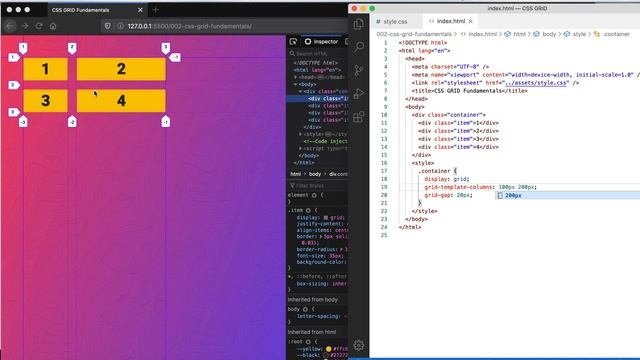The width and height of the screenshot is (640, 360).
Task: Click body in Inspector breadcrumb
Action: [315, 174]
